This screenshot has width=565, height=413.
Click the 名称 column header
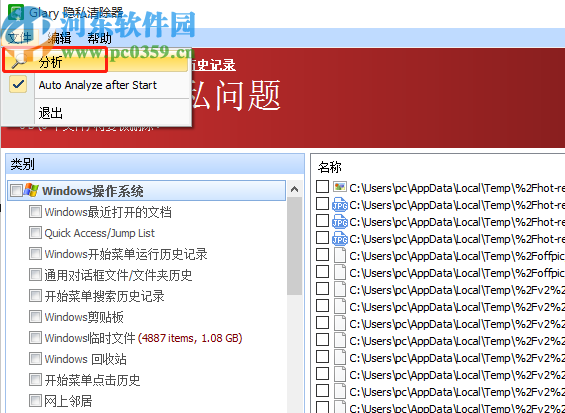point(330,167)
